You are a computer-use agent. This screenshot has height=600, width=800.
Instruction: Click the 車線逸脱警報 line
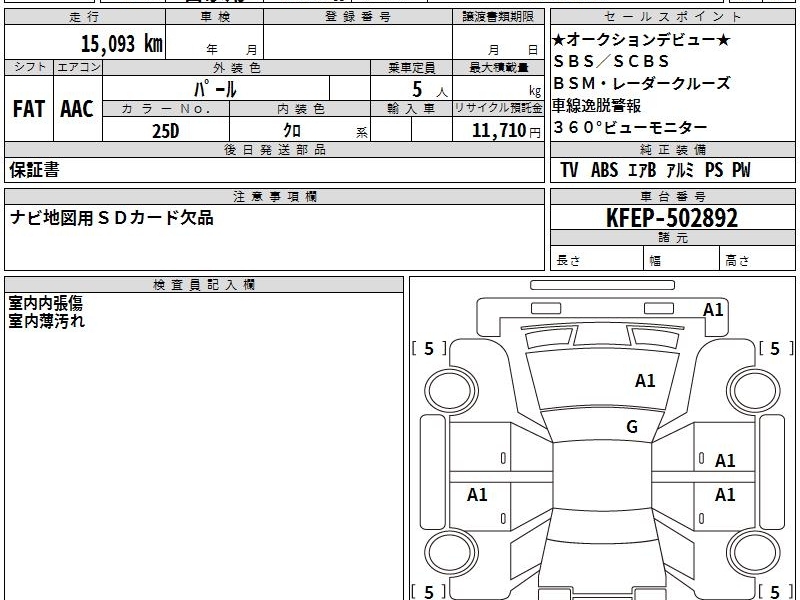point(597,106)
